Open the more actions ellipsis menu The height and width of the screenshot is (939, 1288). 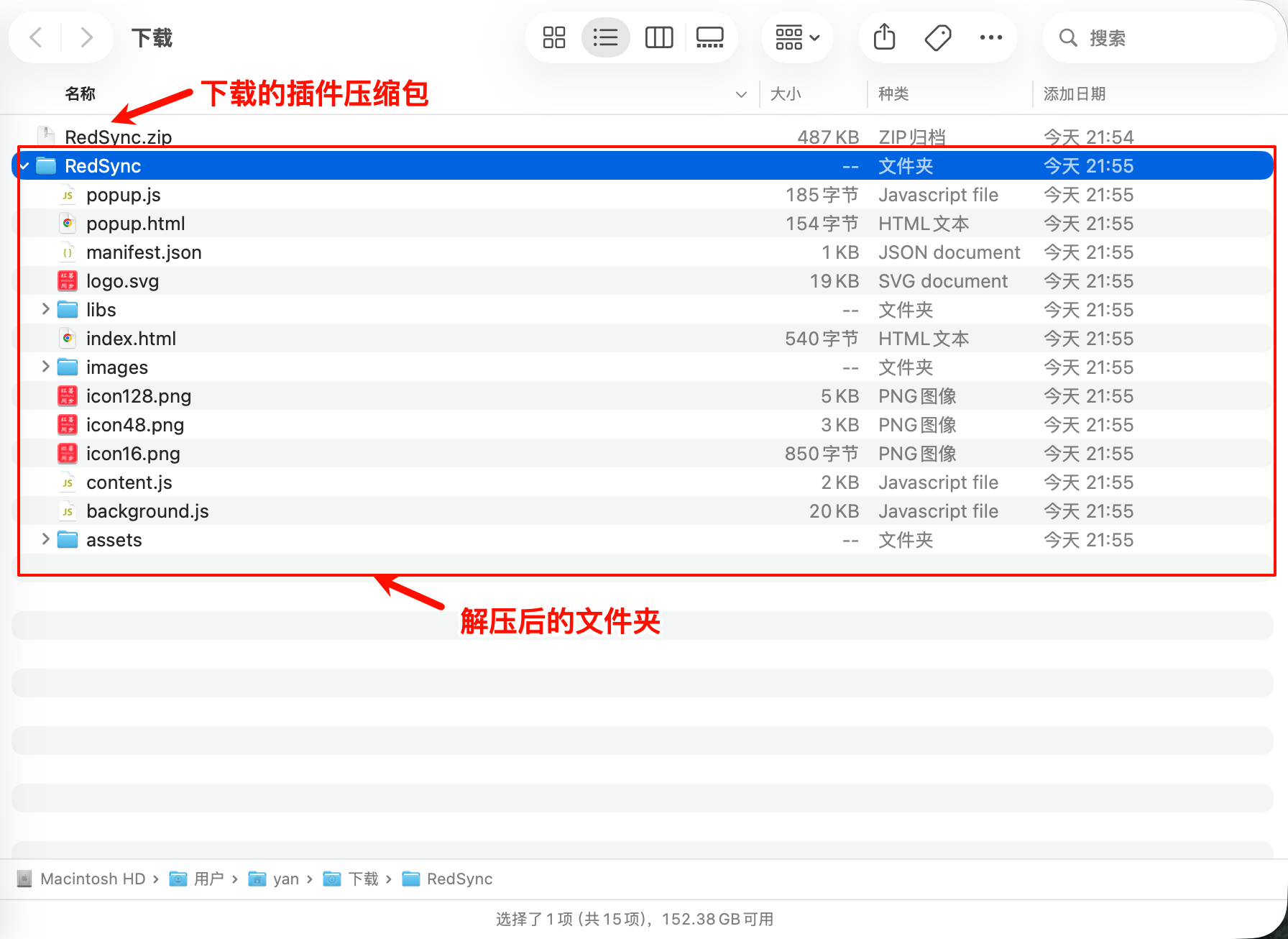click(x=990, y=37)
